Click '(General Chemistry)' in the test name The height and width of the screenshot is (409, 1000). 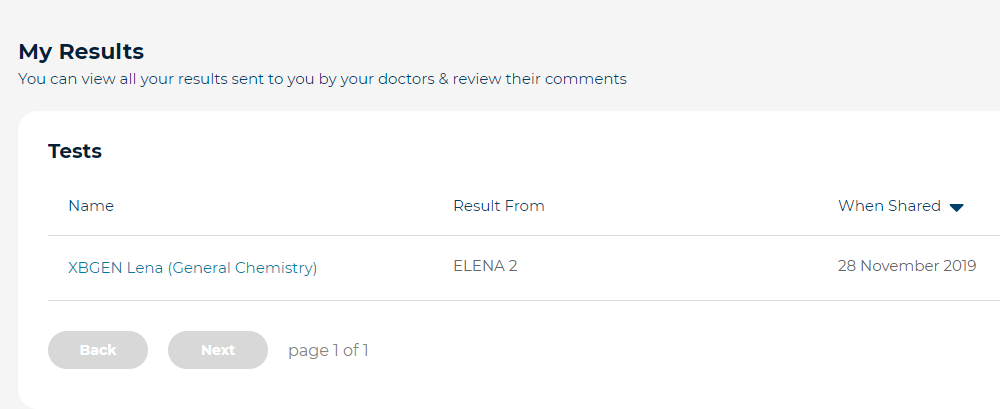(242, 268)
